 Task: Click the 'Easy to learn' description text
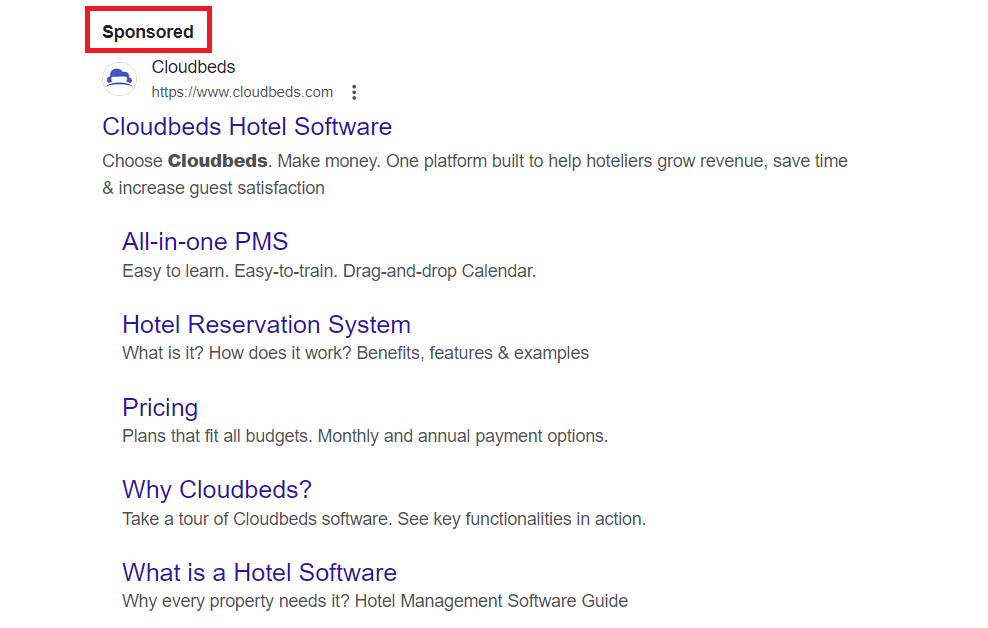click(329, 271)
